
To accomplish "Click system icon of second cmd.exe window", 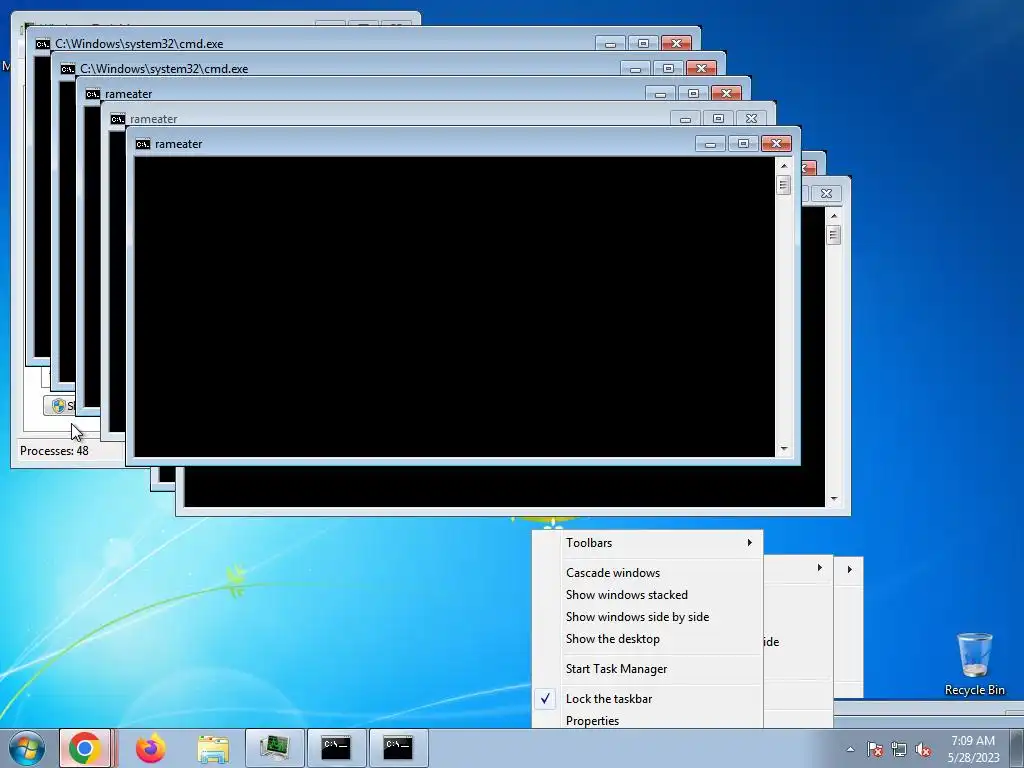I will pos(67,69).
